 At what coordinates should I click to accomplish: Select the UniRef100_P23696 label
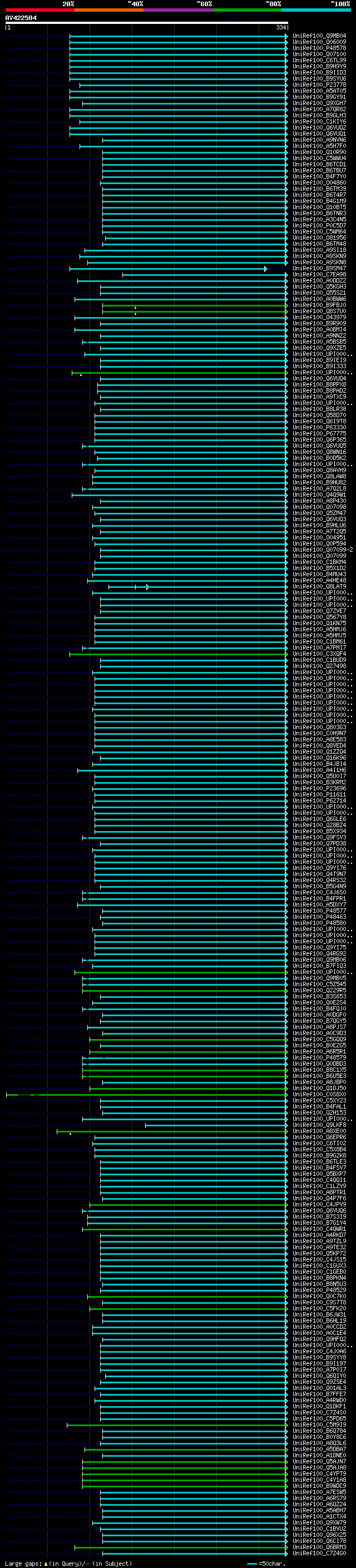click(x=319, y=788)
